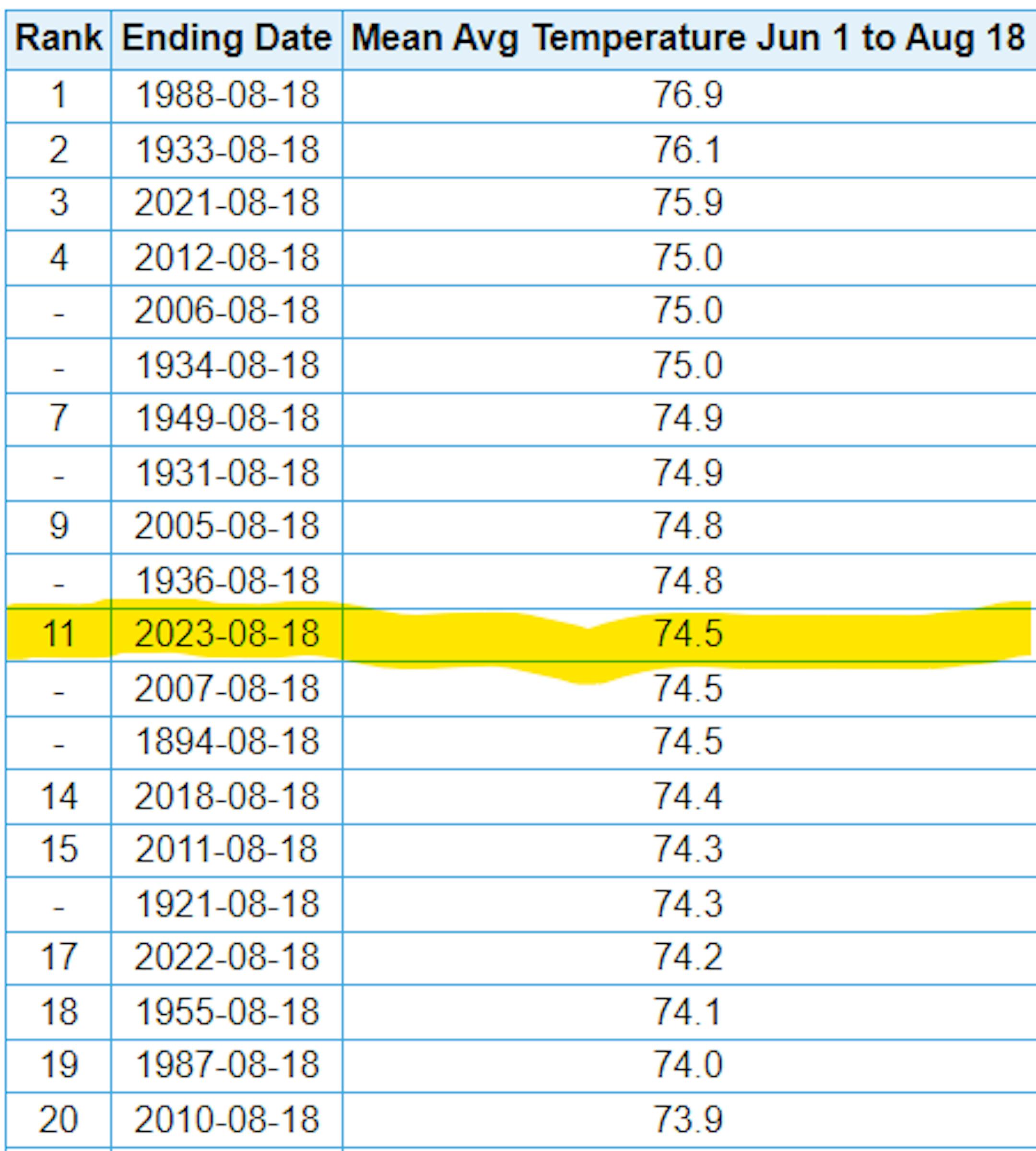Click the Ending Date column header

coord(226,39)
